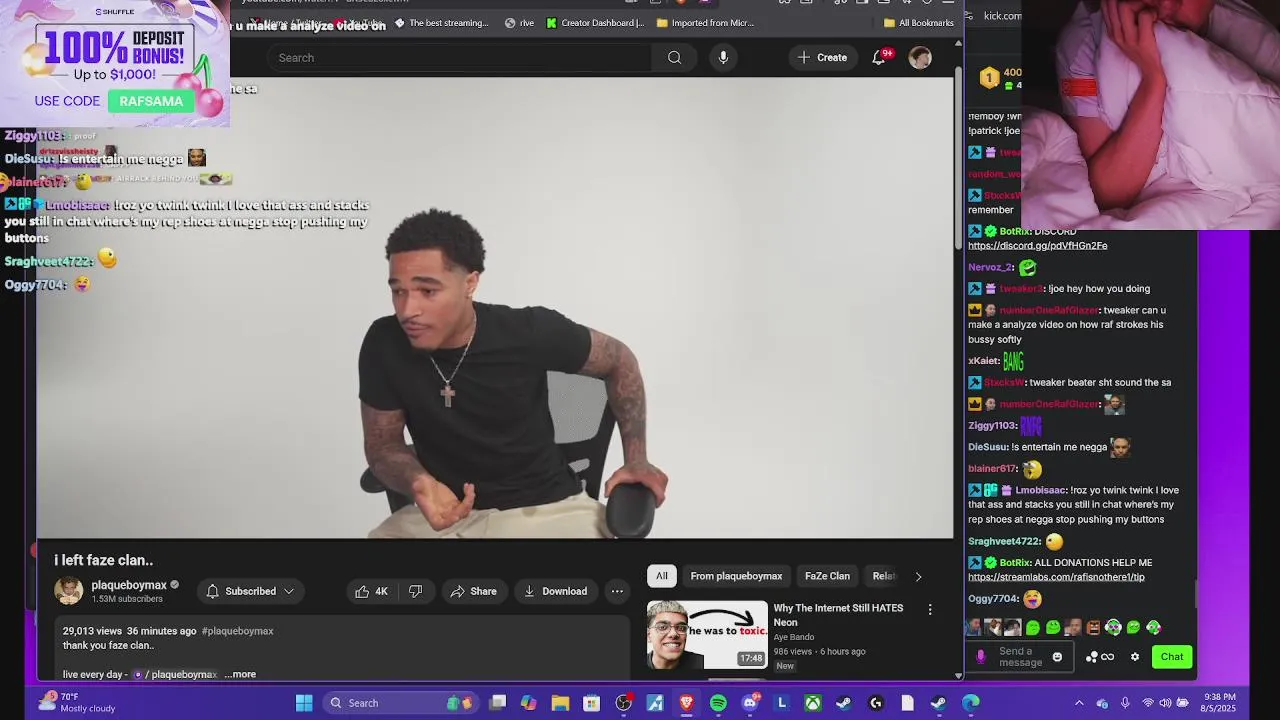Screen dimensions: 1280x720
Task: Open the Subscribed notification dropdown
Action: 250,591
